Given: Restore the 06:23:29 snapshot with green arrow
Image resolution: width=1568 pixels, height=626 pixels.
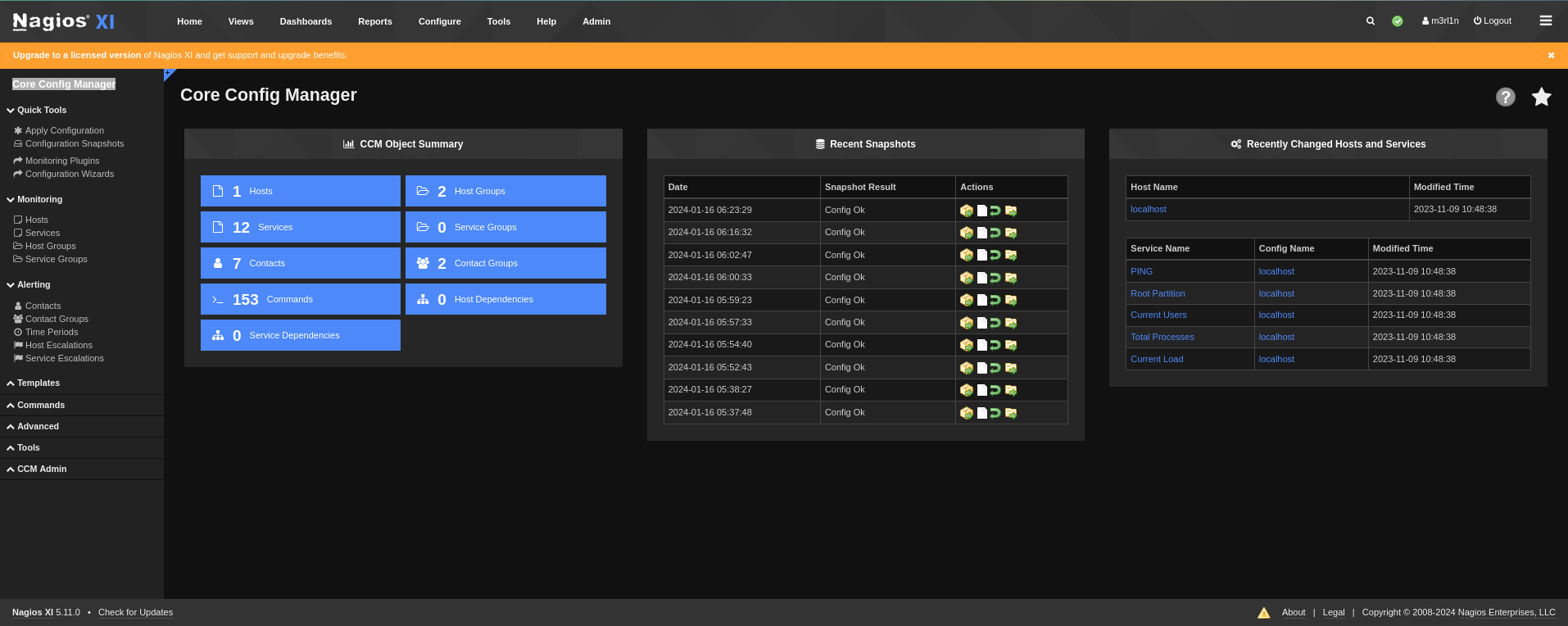Looking at the screenshot, I should pyautogui.click(x=995, y=211).
